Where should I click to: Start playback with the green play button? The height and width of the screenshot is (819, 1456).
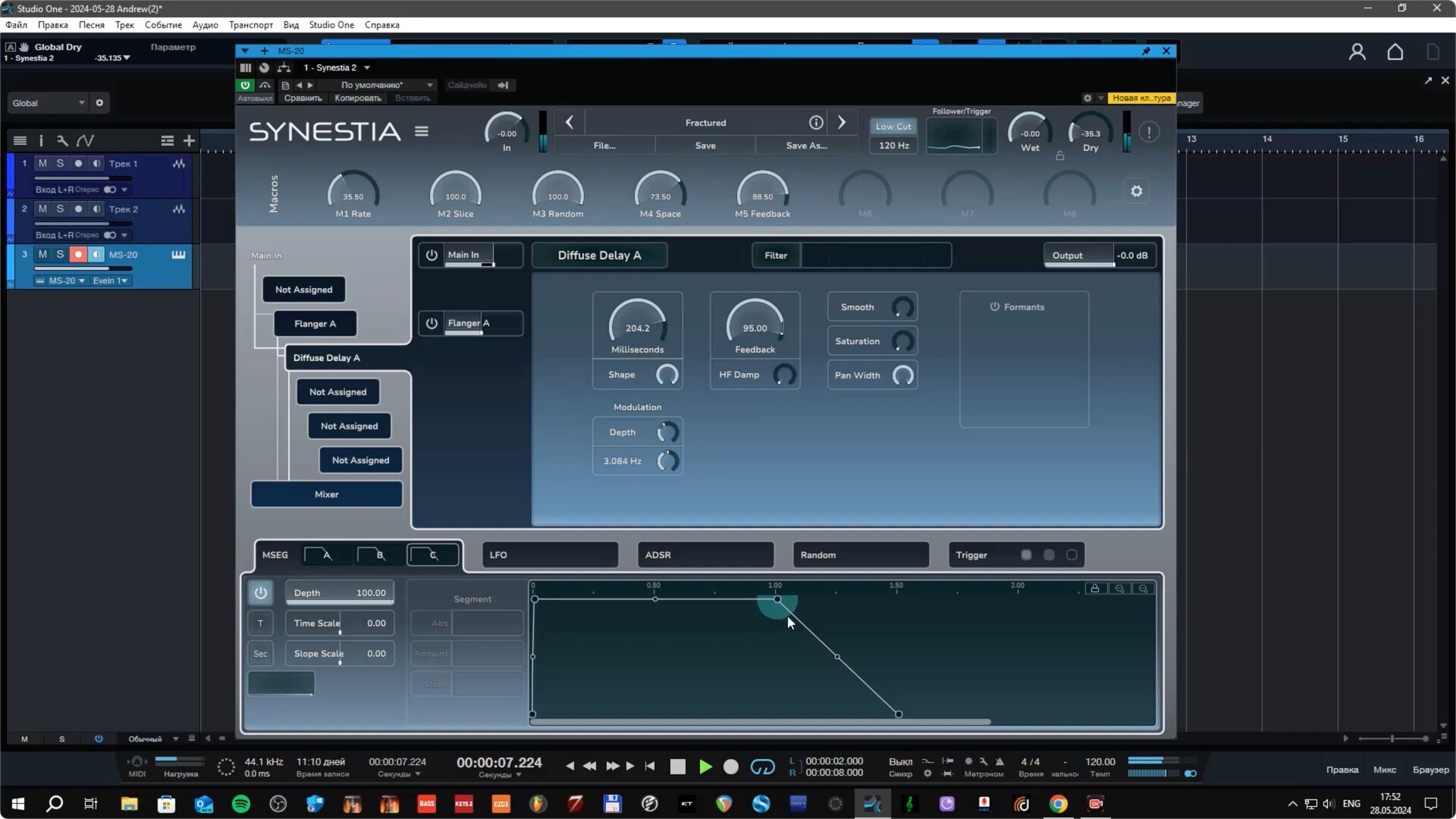pos(705,767)
